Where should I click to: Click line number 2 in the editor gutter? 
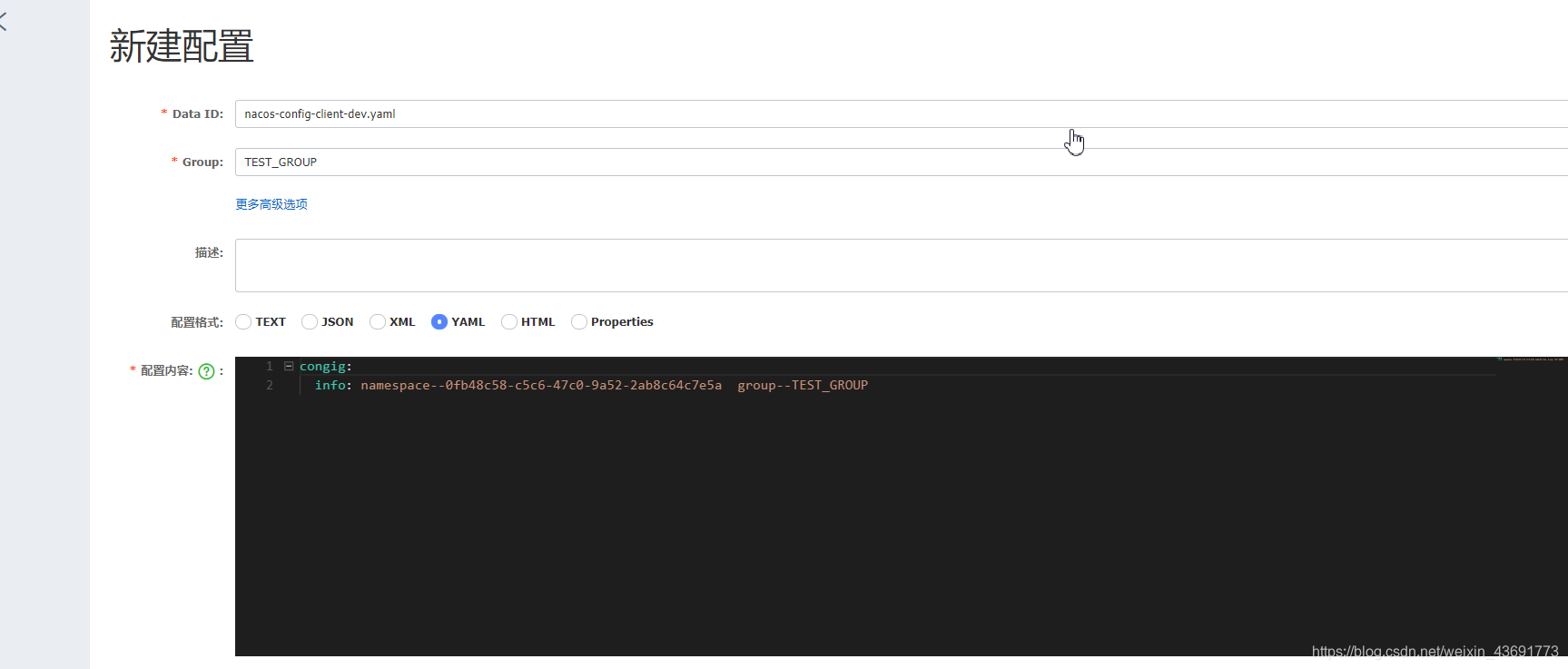pos(270,386)
